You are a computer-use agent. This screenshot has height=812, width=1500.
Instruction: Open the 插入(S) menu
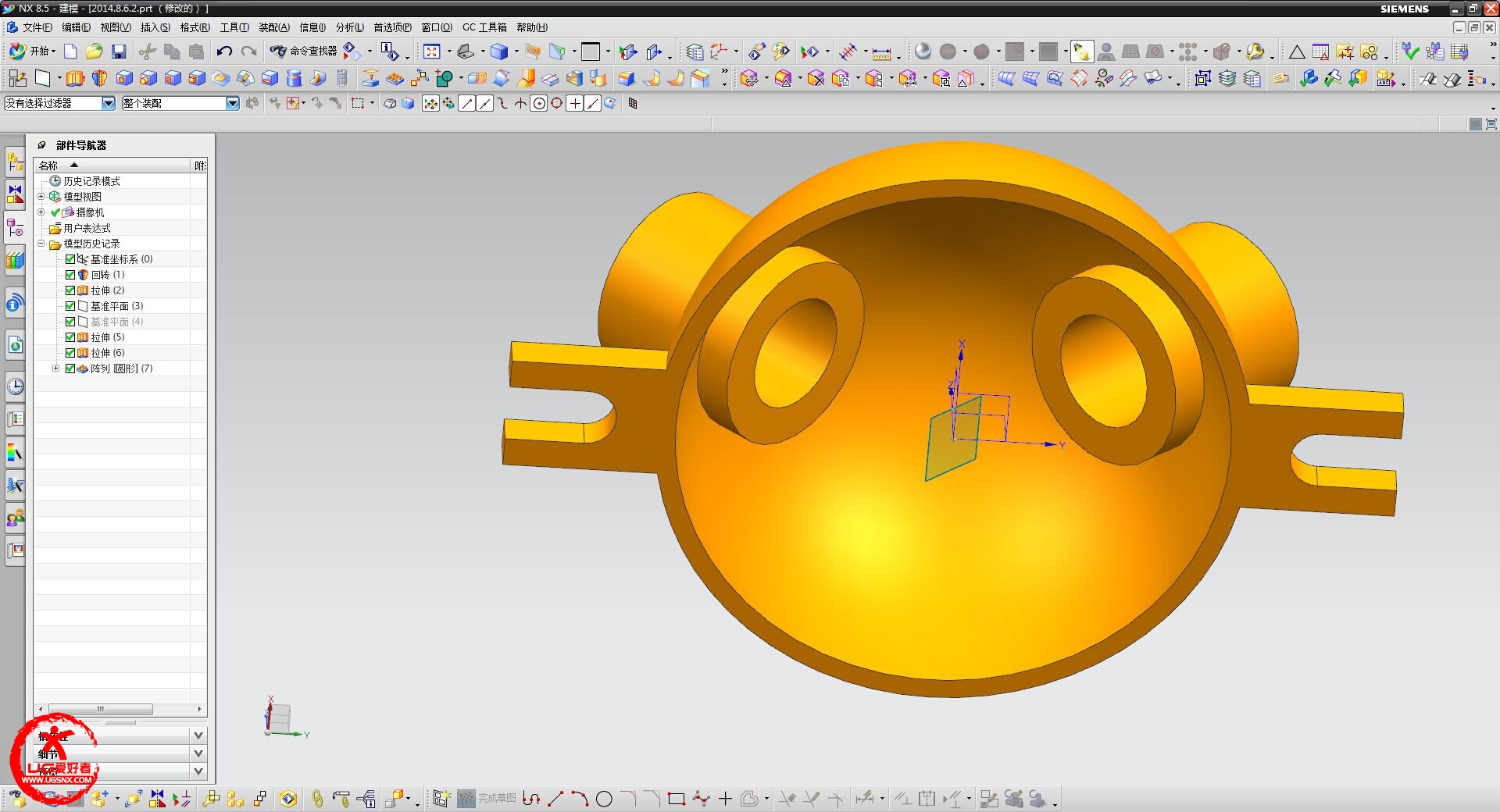pos(155,27)
